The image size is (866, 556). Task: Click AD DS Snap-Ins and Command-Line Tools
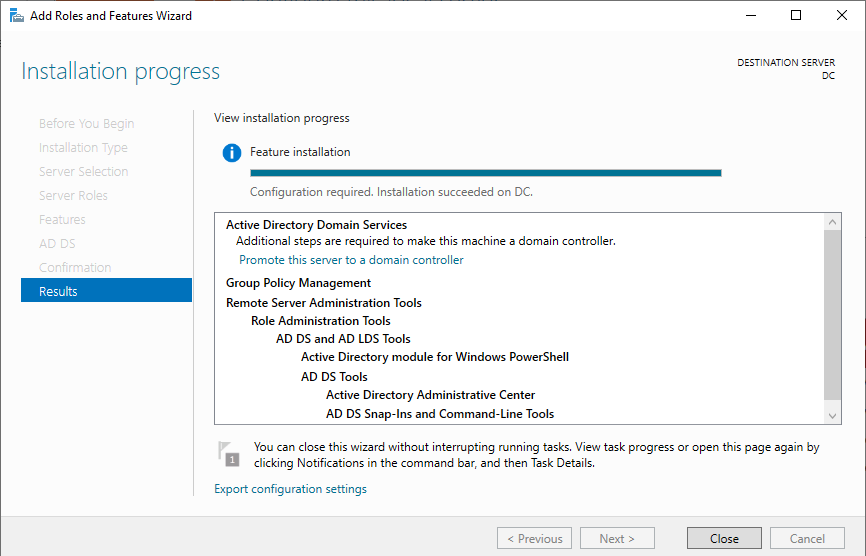tap(440, 414)
